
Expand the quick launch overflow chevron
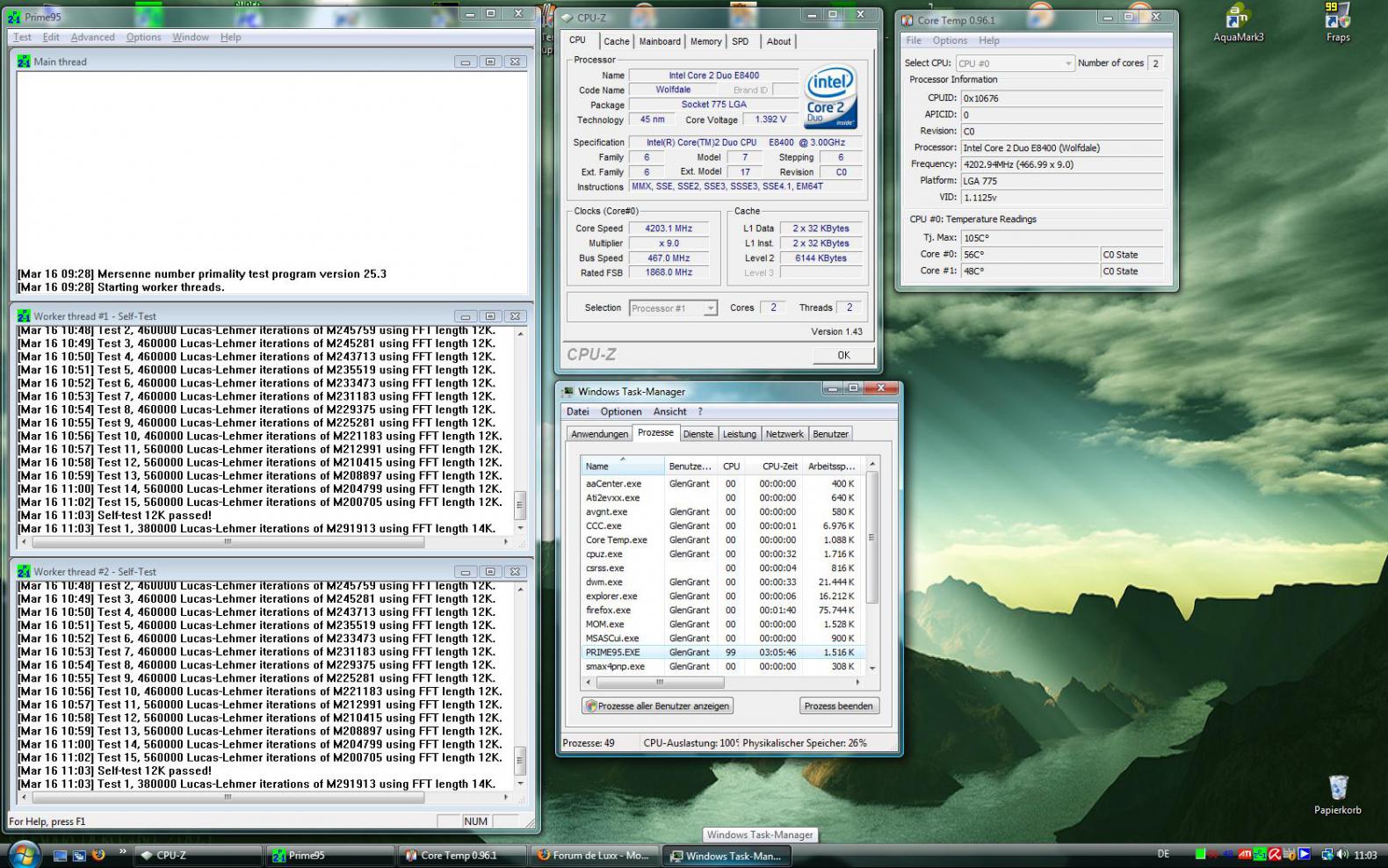coord(122,852)
